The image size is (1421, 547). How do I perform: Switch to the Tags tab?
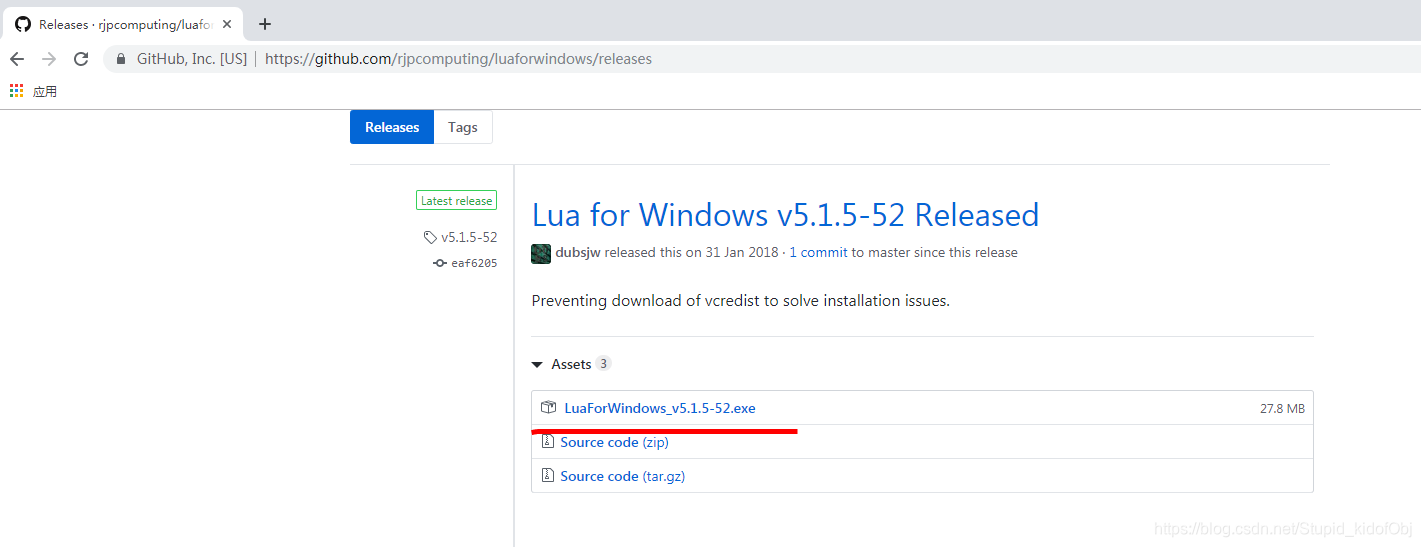[463, 127]
